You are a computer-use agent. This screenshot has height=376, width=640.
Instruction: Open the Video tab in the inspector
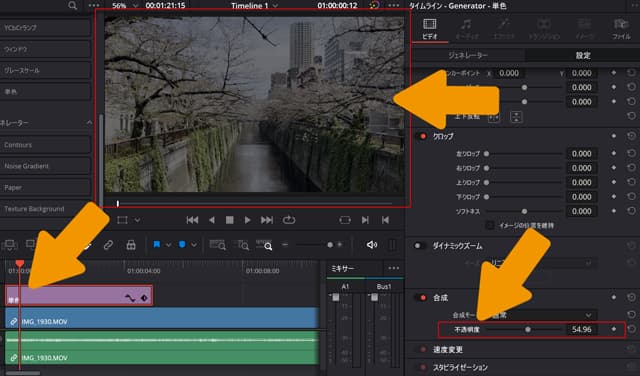(x=430, y=29)
